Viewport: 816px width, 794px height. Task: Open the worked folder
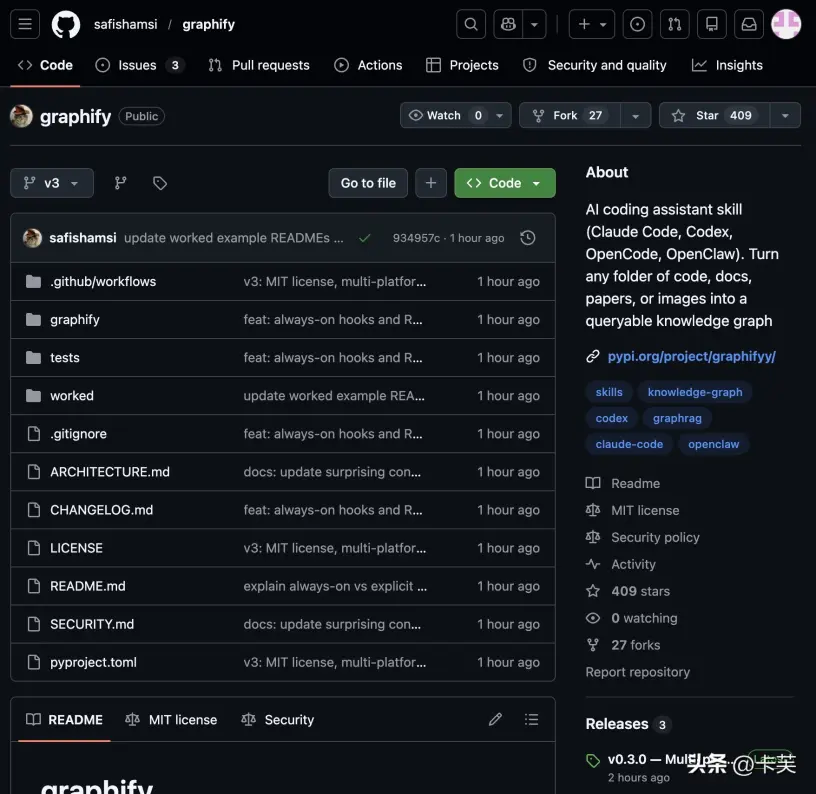[x=72, y=395]
